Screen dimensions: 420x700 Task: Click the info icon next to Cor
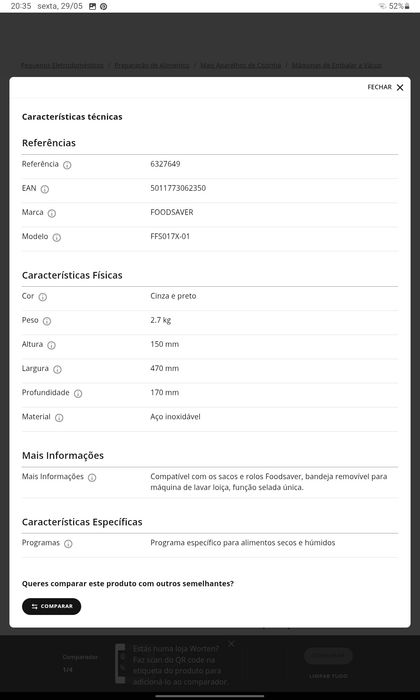(43, 297)
